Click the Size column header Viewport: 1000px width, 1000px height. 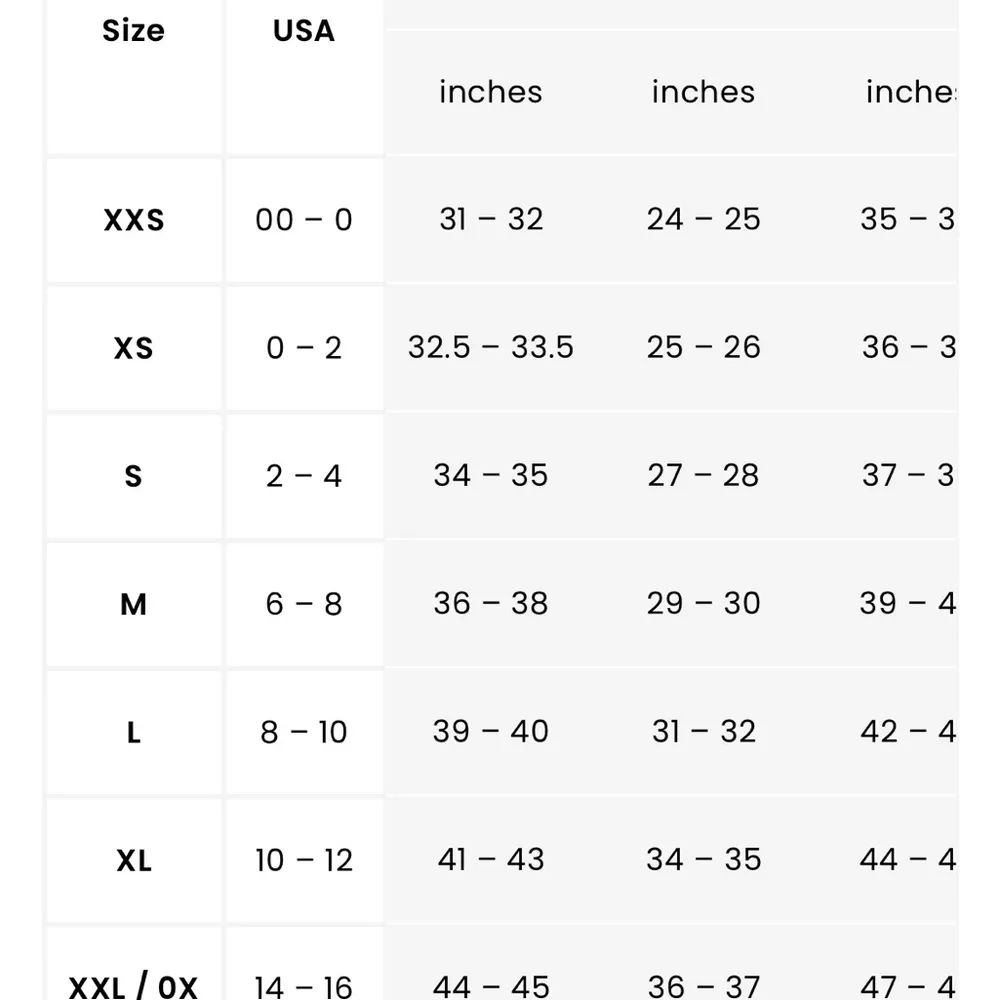coord(133,31)
